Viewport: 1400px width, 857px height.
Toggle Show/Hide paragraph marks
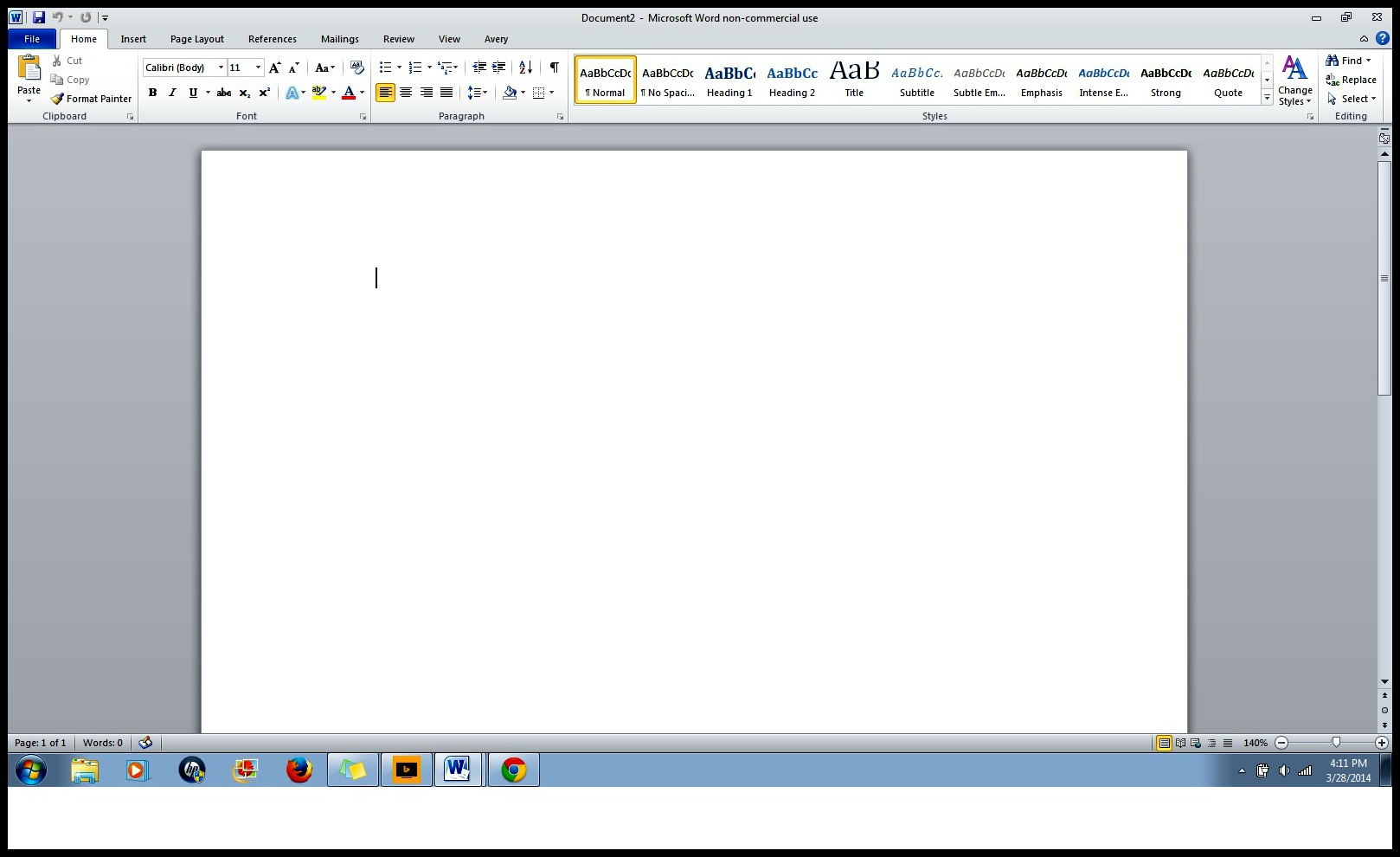(554, 68)
